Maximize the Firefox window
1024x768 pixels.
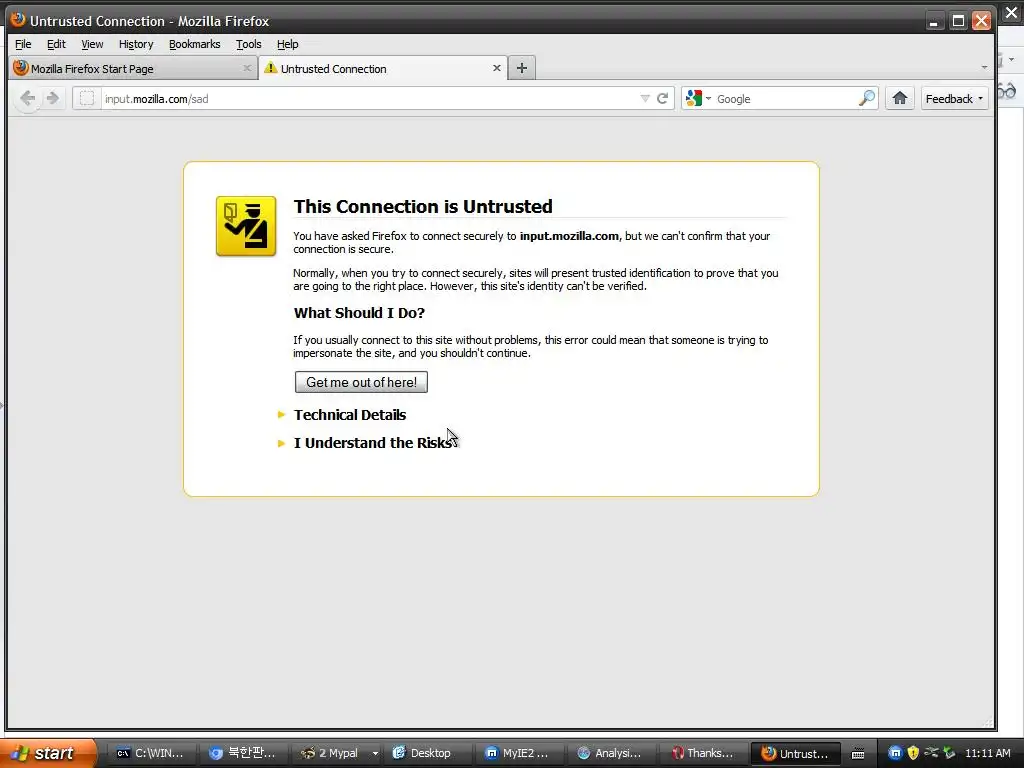tap(958, 21)
